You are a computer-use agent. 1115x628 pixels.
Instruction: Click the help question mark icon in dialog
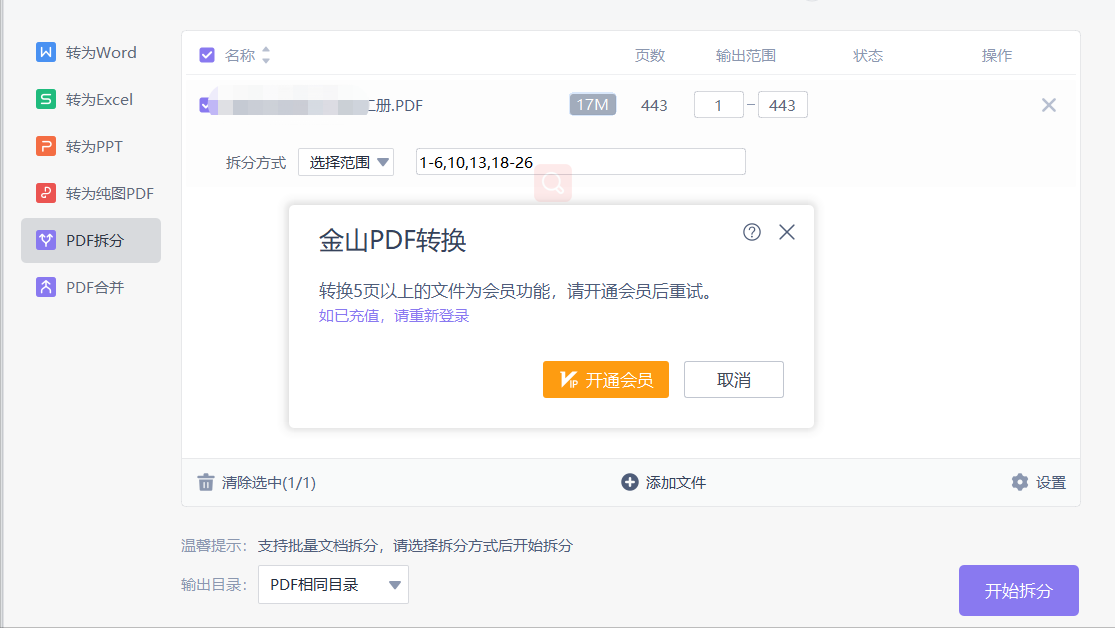[x=752, y=232]
